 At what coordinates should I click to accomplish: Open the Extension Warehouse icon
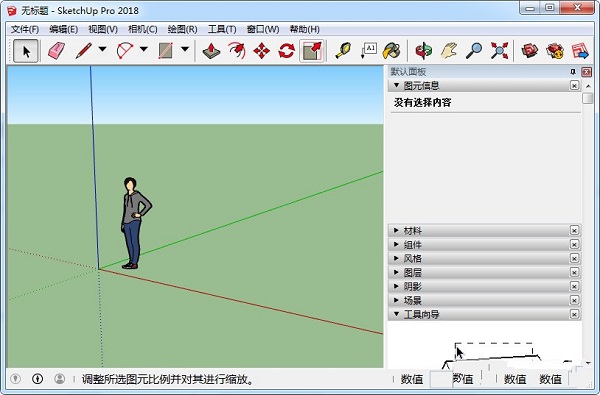click(555, 51)
